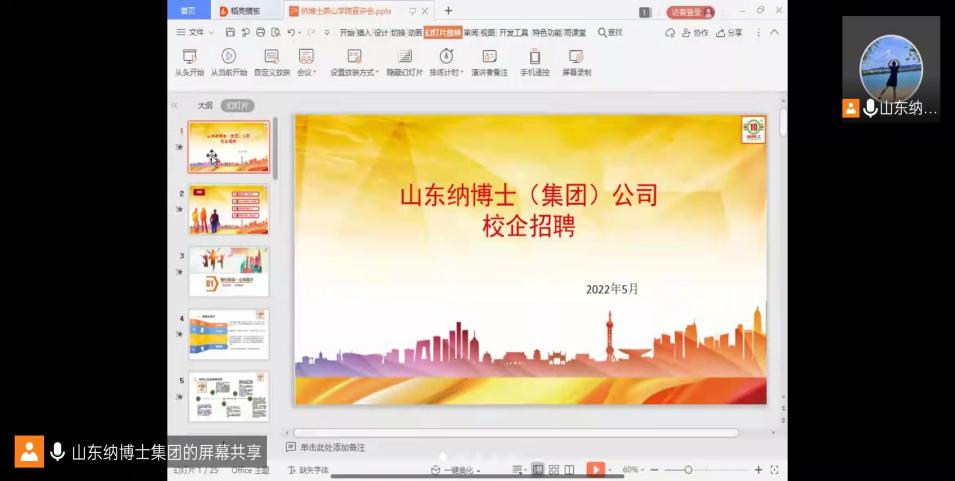955x481 pixels.
Task: Open phone remote control (手机遥控)
Action: pyautogui.click(x=535, y=62)
